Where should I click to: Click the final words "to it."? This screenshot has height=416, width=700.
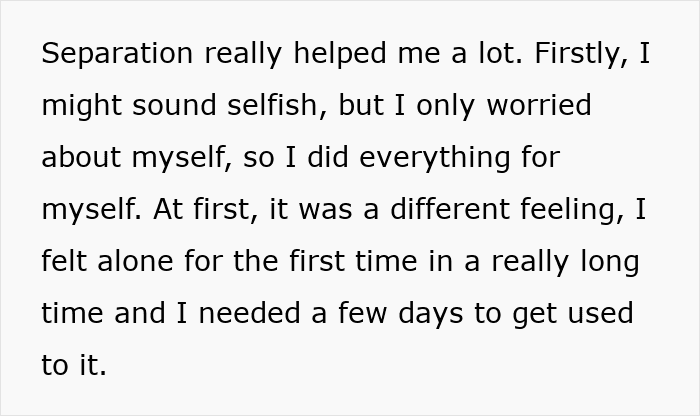click(x=73, y=365)
